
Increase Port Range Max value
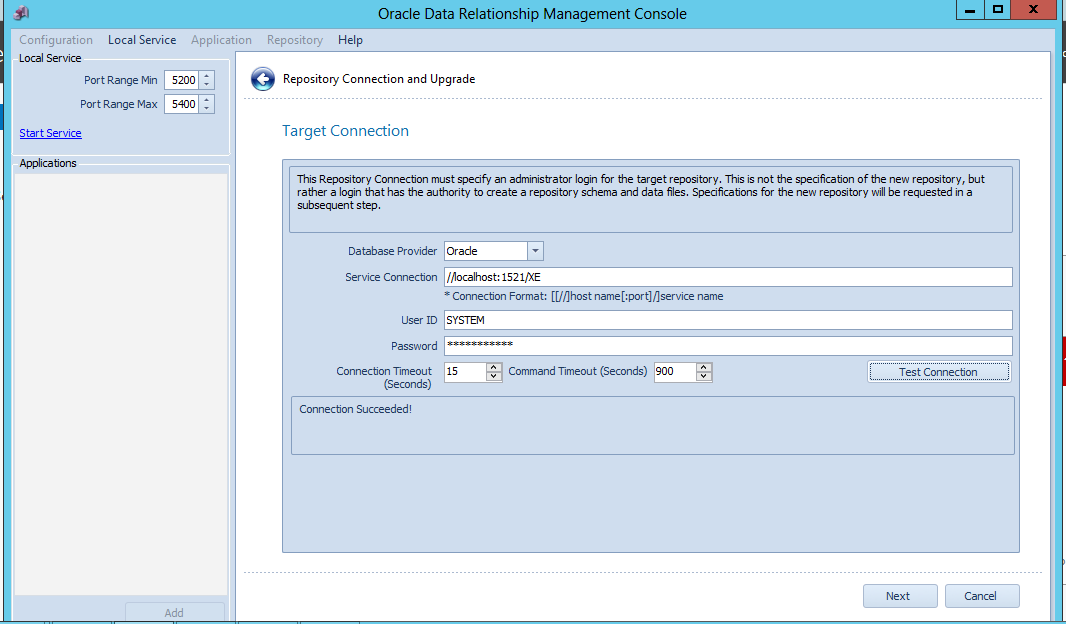coord(207,99)
